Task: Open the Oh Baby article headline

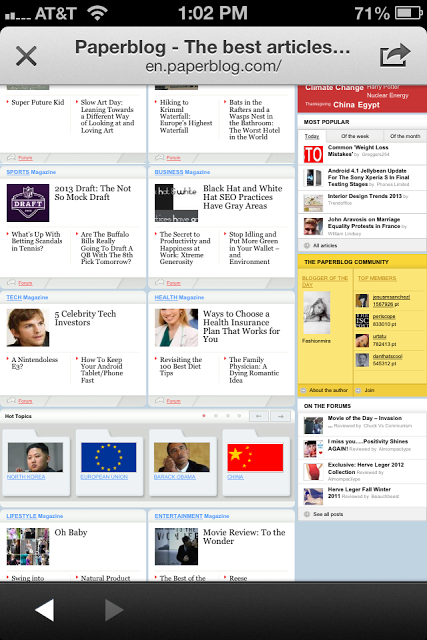Action: pyautogui.click(x=71, y=533)
